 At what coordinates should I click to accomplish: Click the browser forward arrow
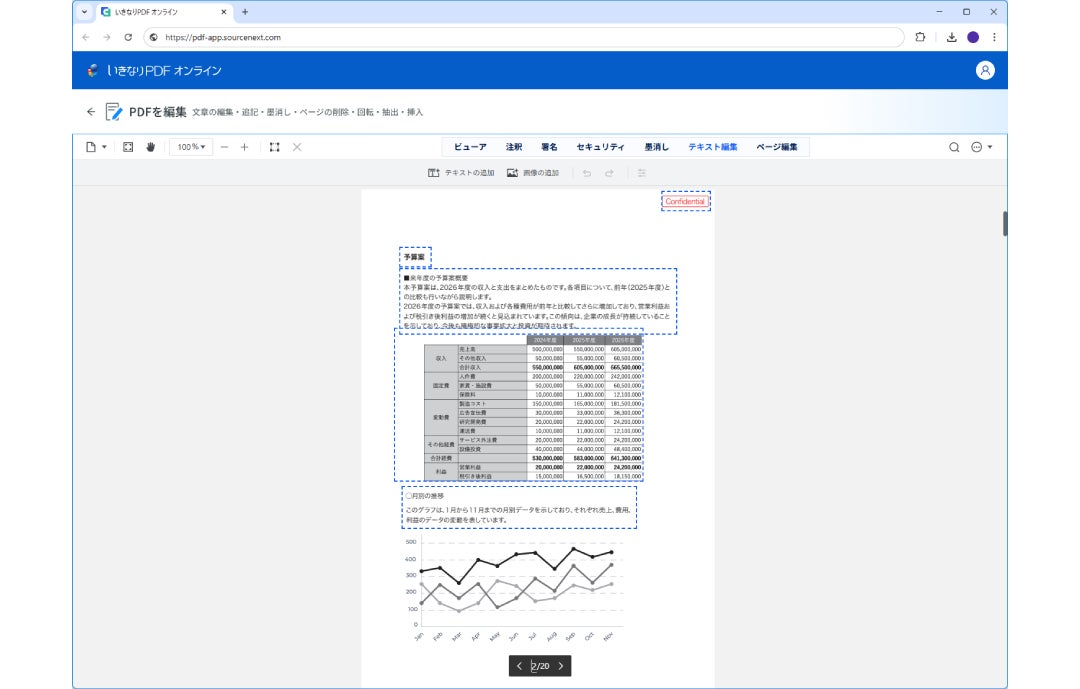point(107,37)
